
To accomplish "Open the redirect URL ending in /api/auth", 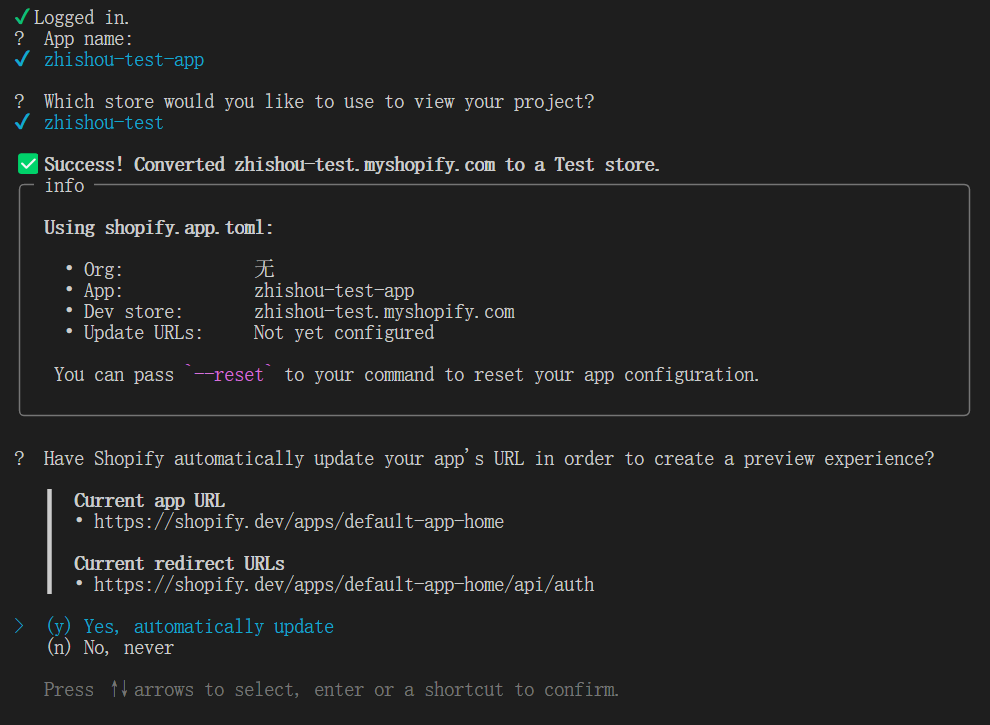I will click(x=344, y=585).
